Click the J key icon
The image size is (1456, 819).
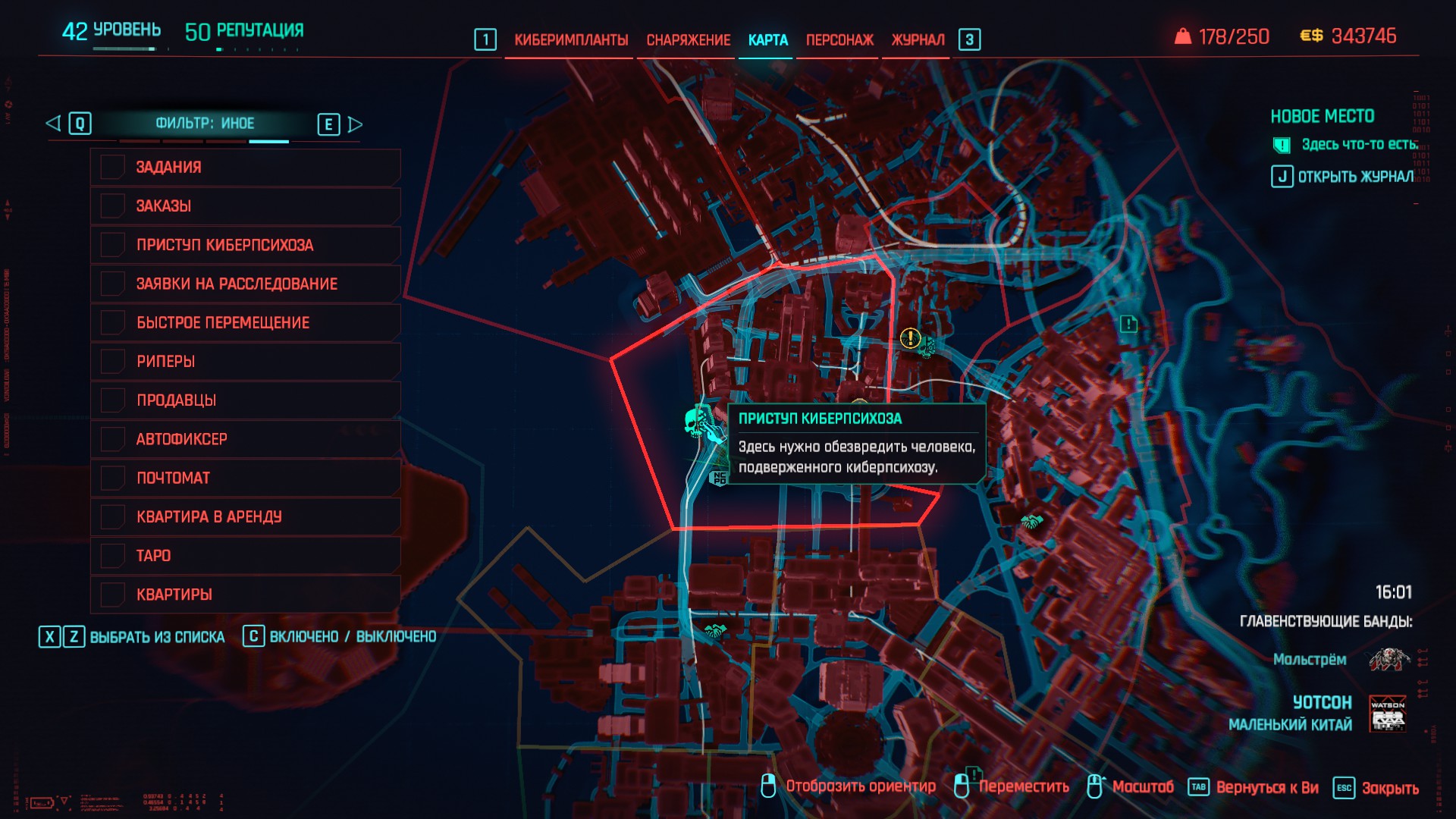(1282, 177)
